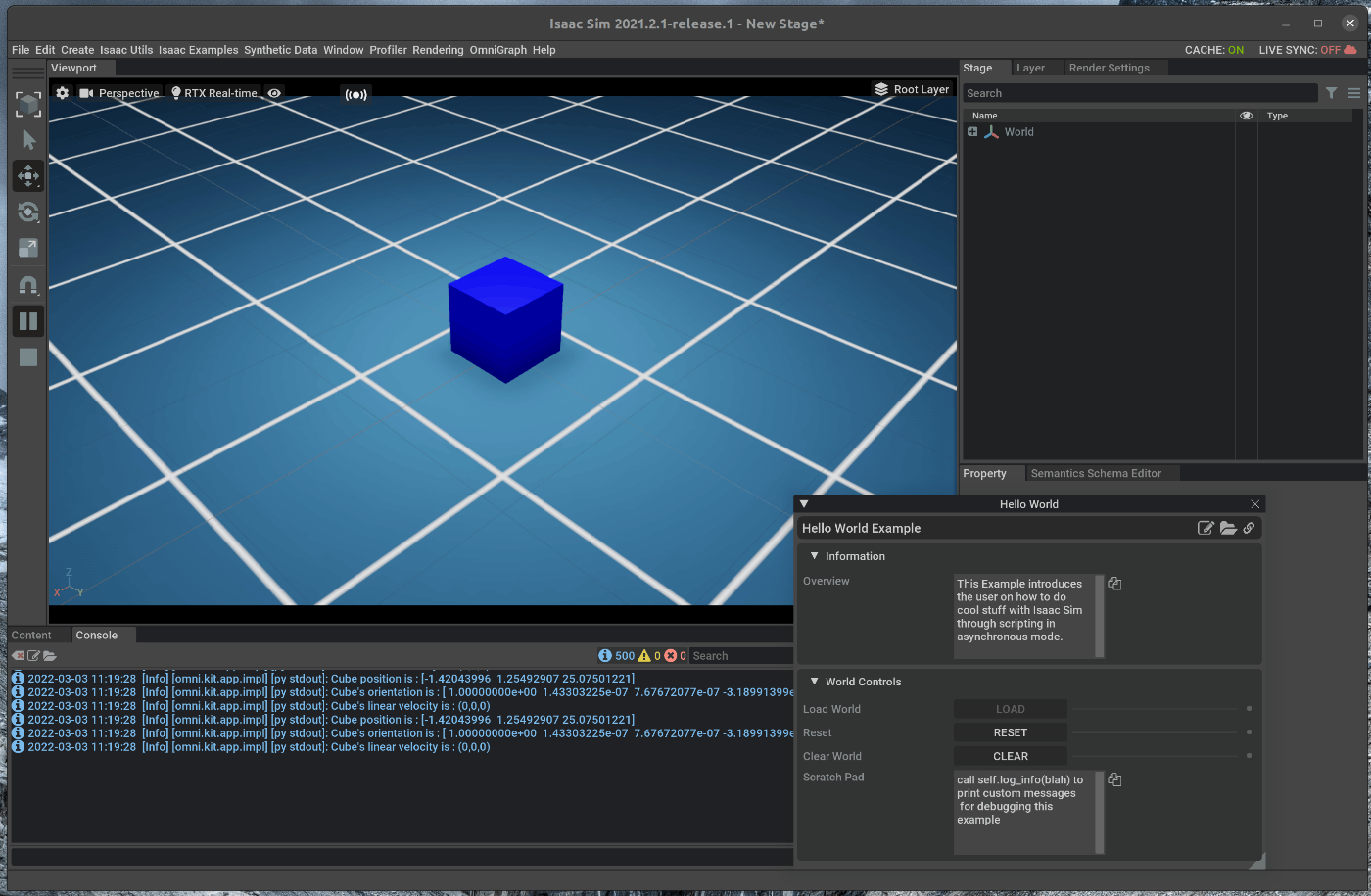Open the Profiler menu
The width and height of the screenshot is (1371, 896).
pyautogui.click(x=388, y=50)
